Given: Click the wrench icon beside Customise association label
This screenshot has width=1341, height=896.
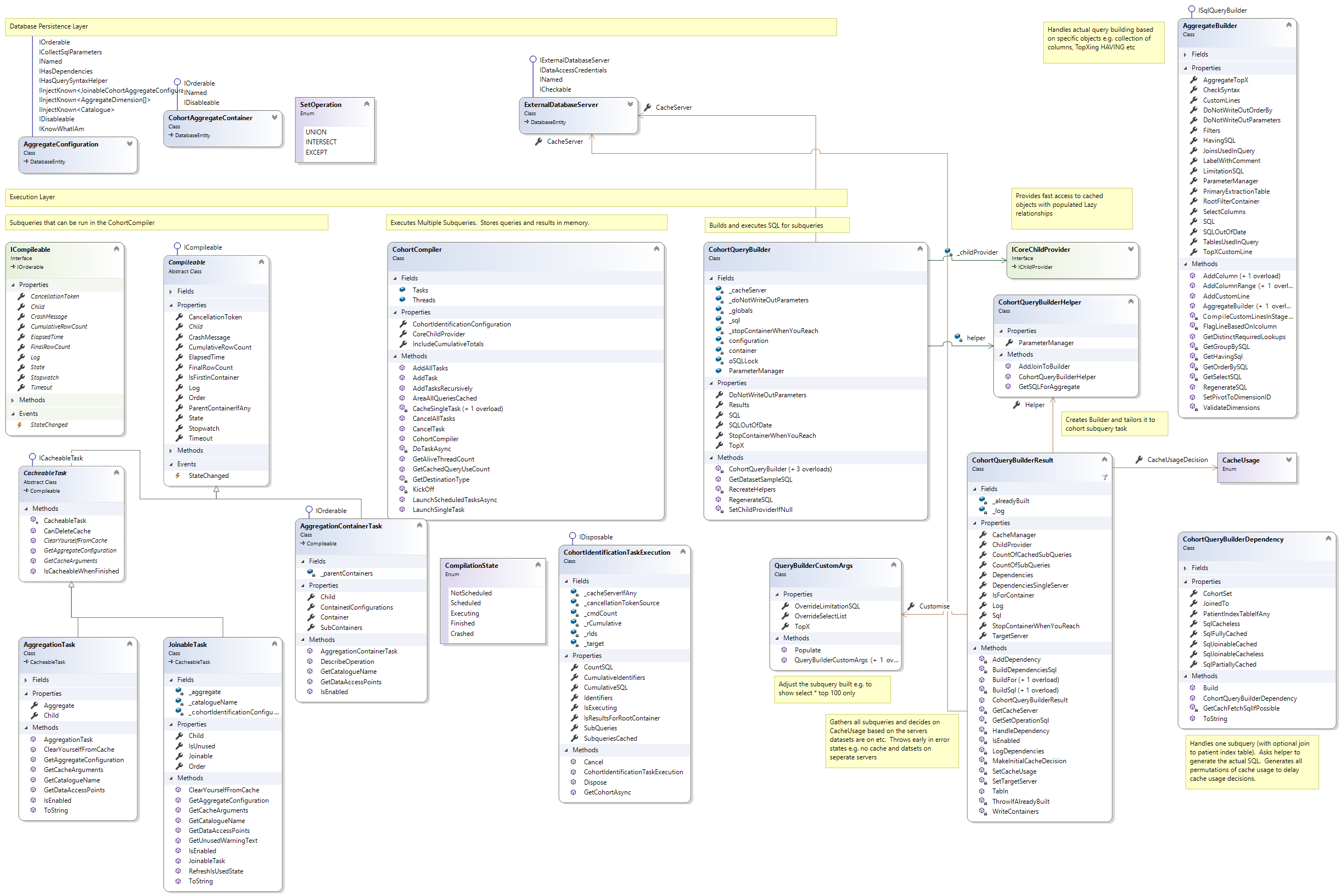Looking at the screenshot, I should pyautogui.click(x=911, y=606).
